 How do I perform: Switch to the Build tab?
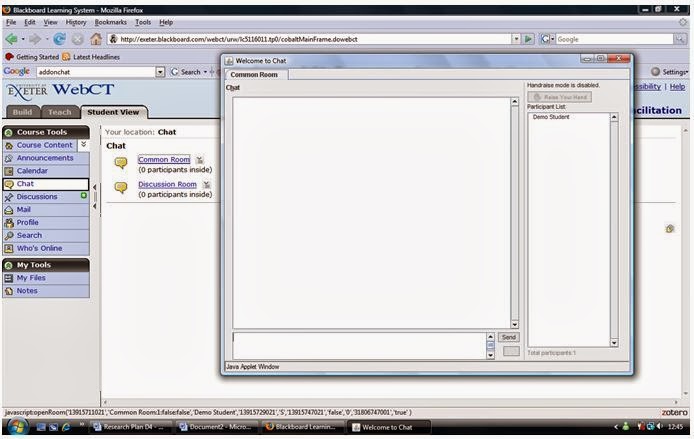pyautogui.click(x=23, y=112)
